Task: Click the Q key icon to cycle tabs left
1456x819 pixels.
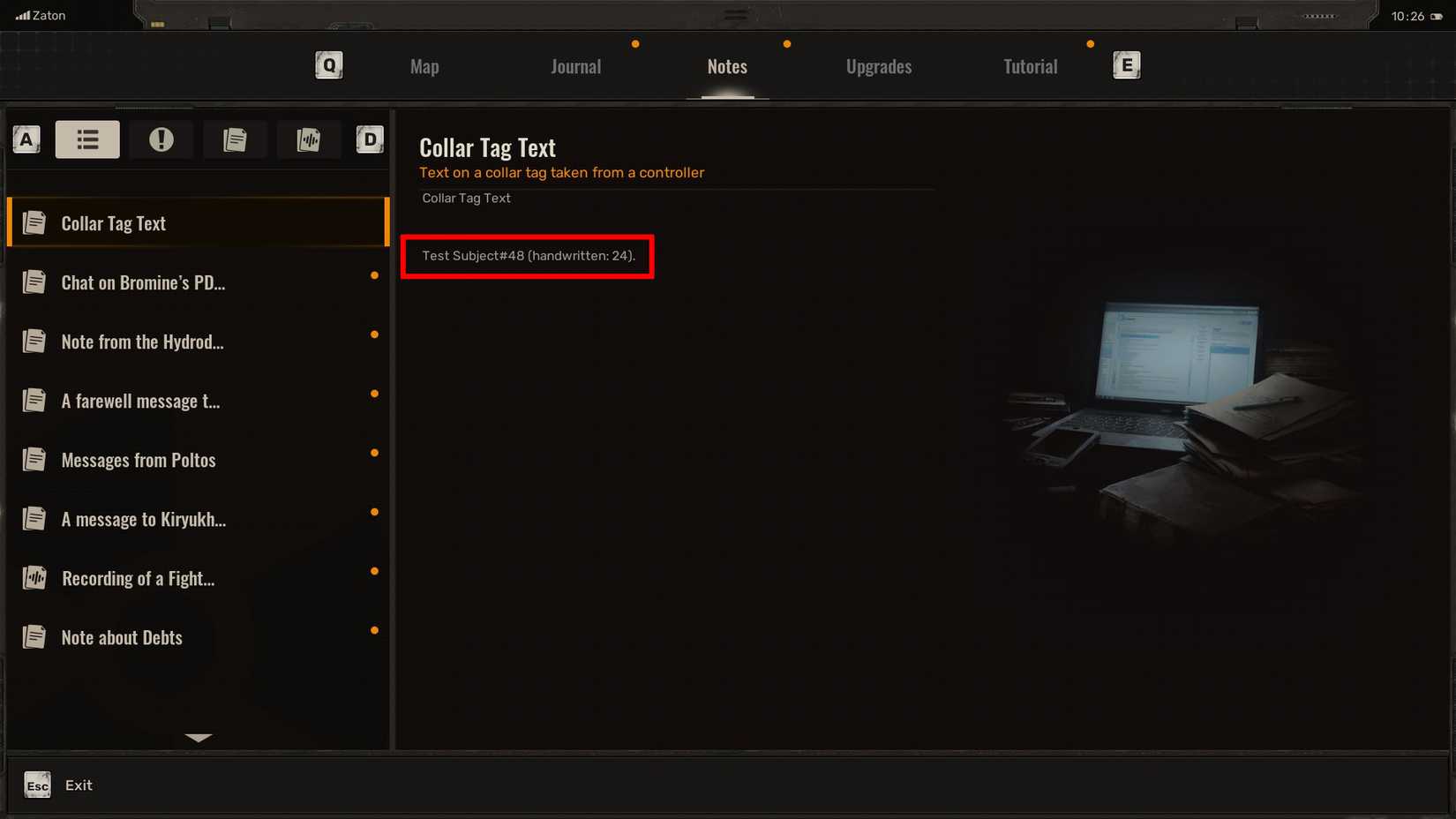Action: coord(327,64)
